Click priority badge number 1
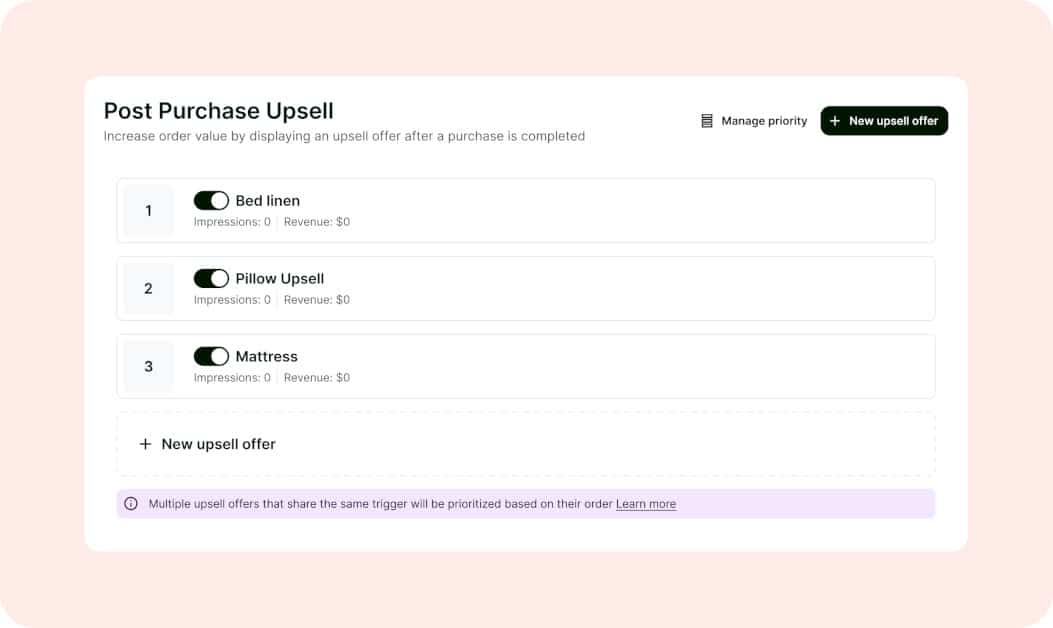The width and height of the screenshot is (1053, 628). point(147,210)
